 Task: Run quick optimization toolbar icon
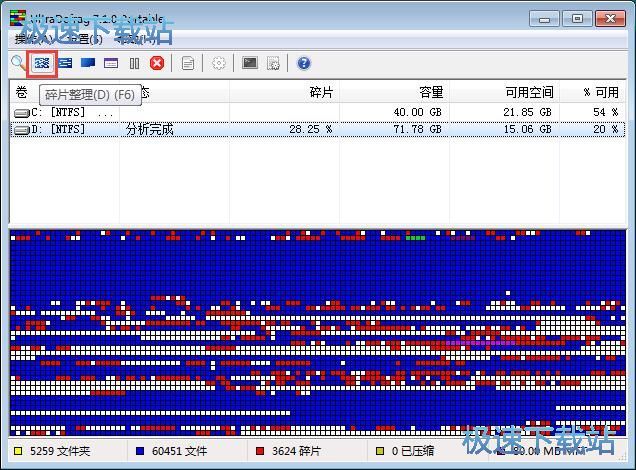(65, 63)
